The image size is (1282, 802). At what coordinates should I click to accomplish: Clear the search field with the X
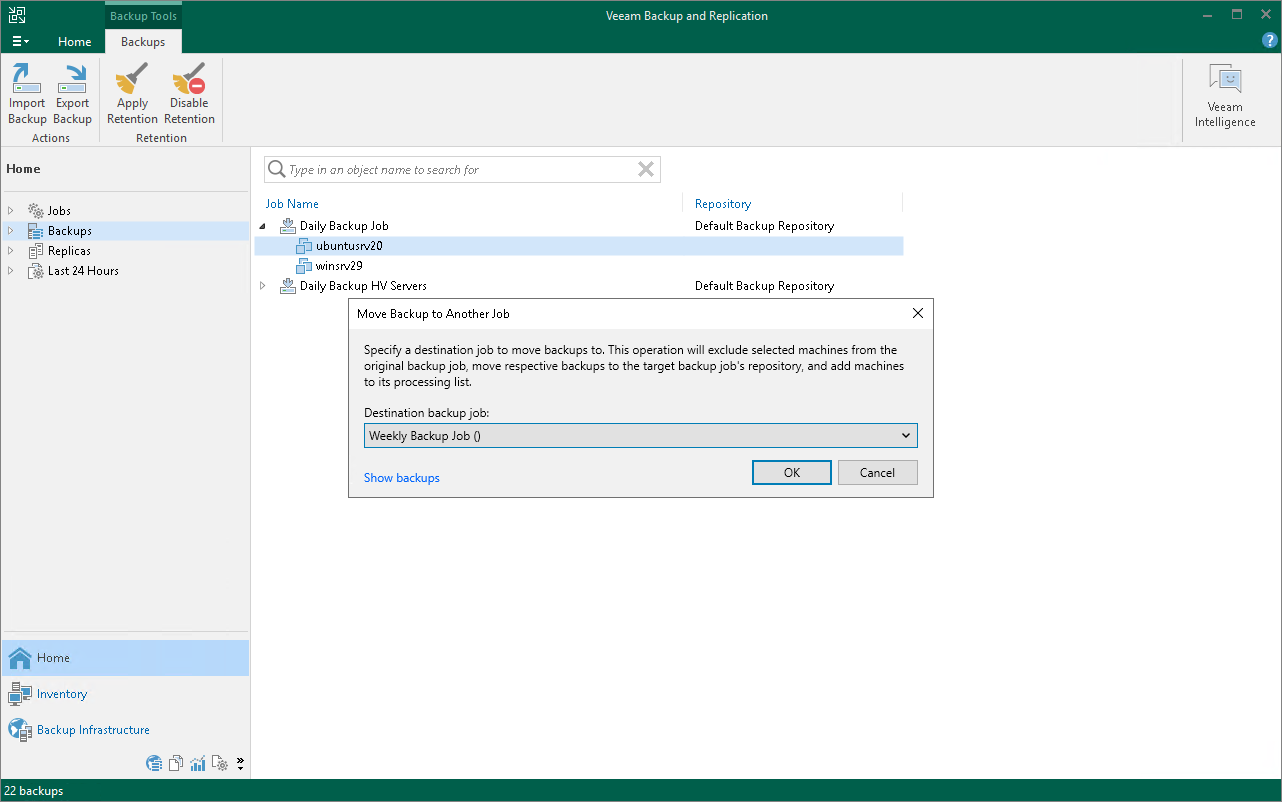tap(645, 169)
